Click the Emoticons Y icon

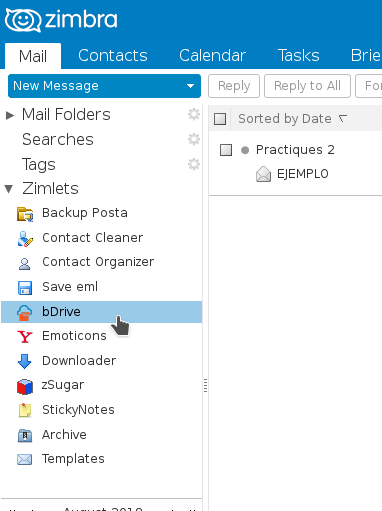click(25, 337)
